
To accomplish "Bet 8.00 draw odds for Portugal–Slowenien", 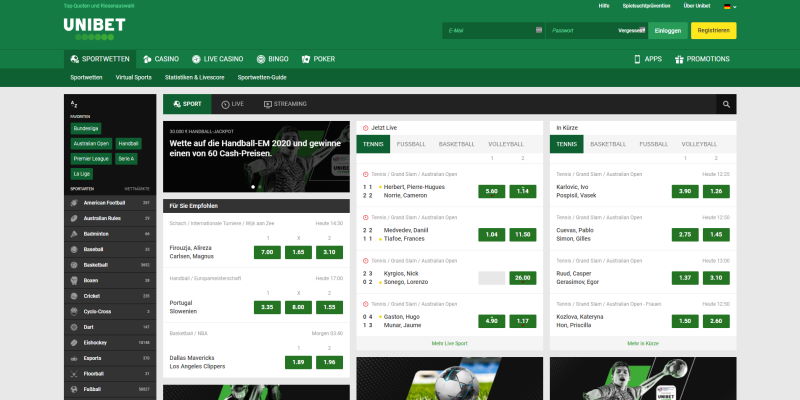I will [x=298, y=308].
